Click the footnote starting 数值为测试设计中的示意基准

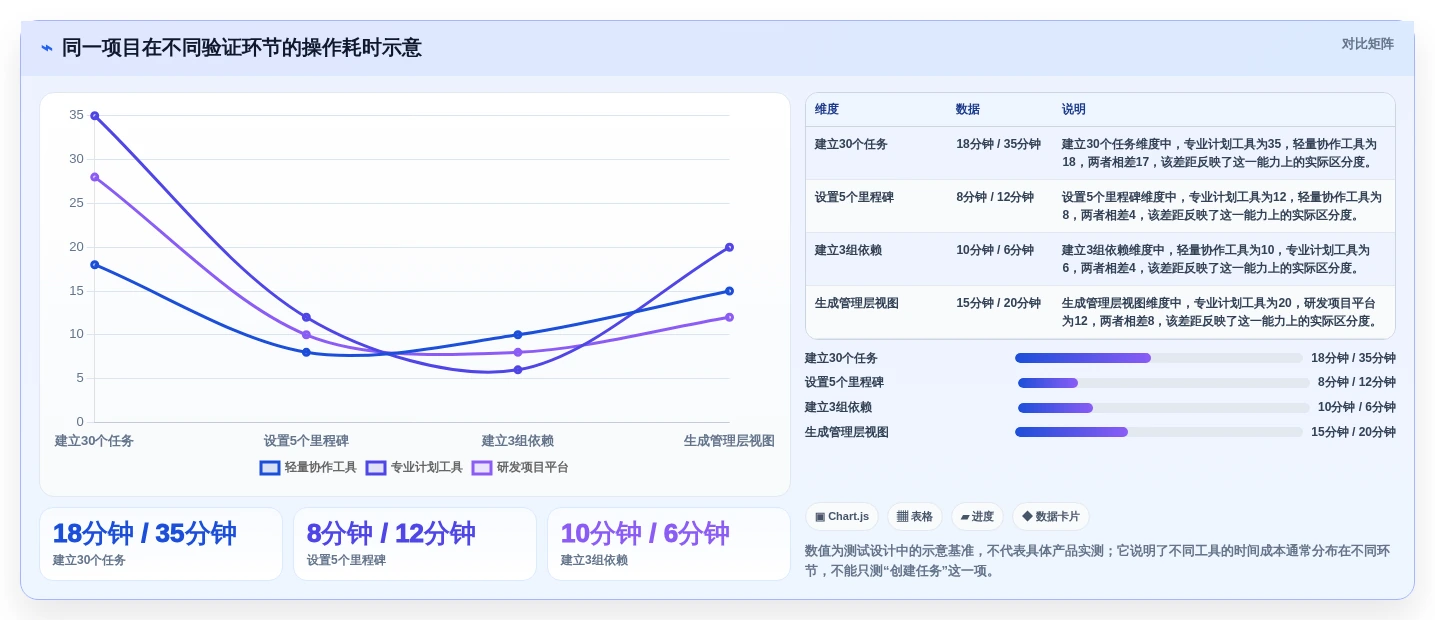(1097, 561)
